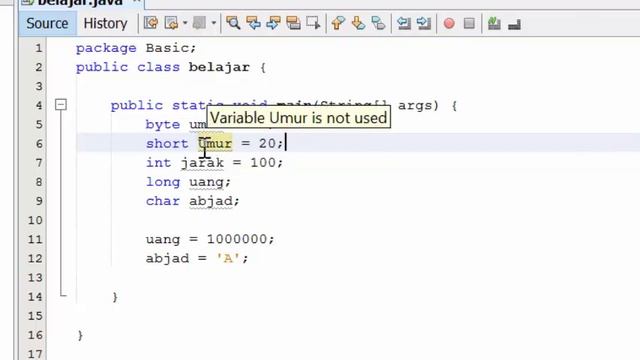
Task: Stop macro recording
Action: coord(469,23)
